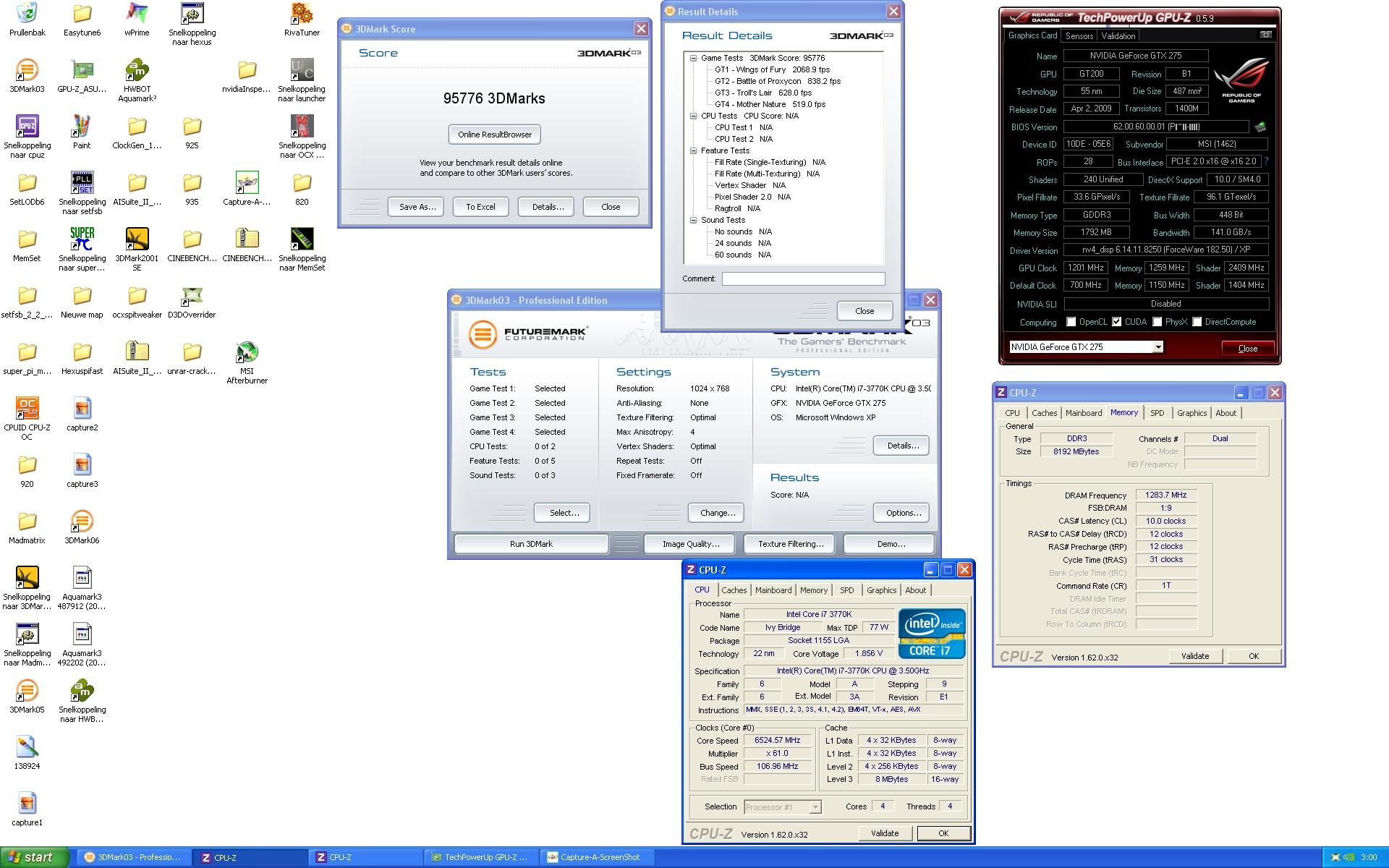Click the Change settings button in 3DMark03

[718, 513]
